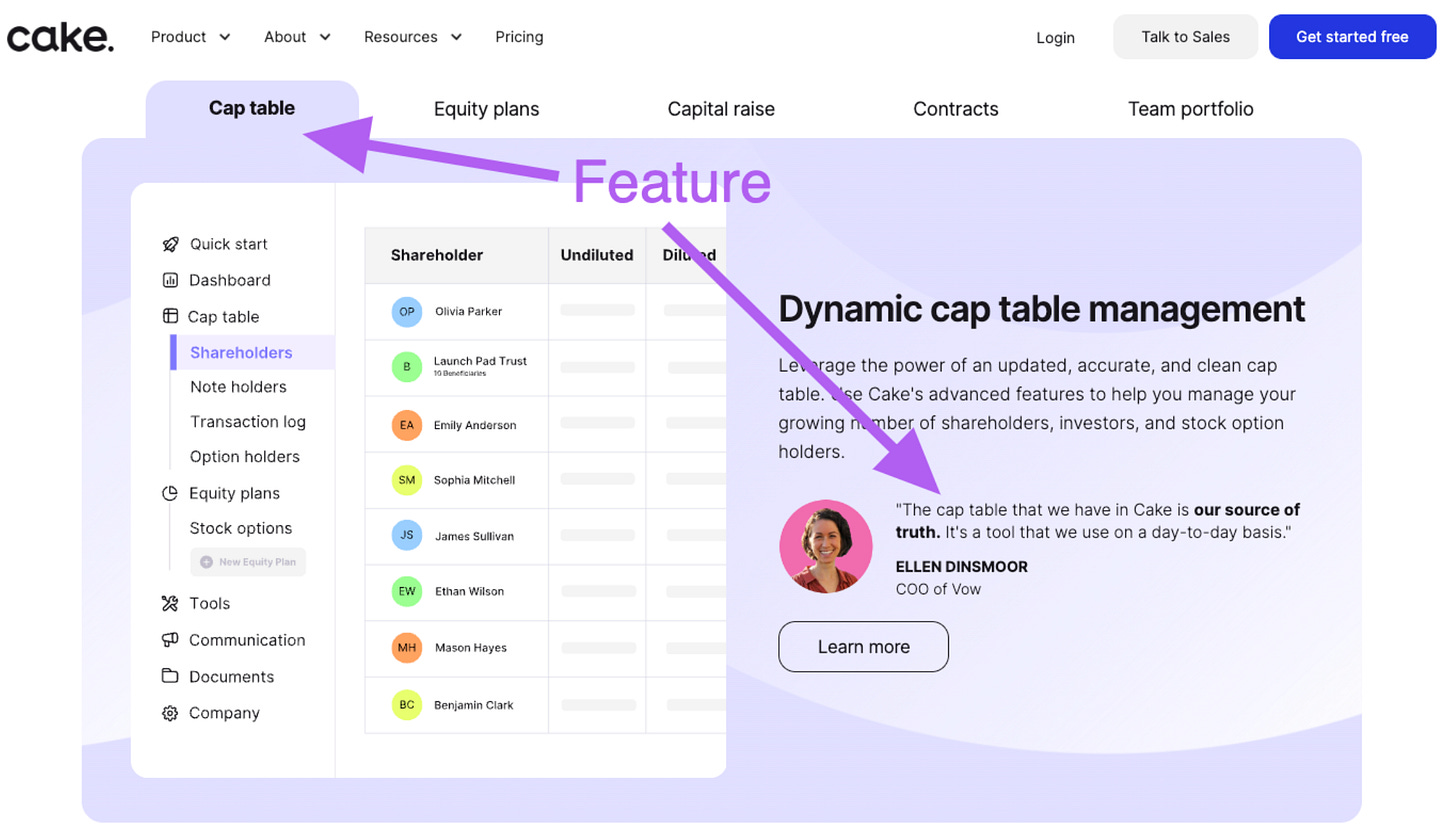Click the Ethan Wilson name
Image resolution: width=1456 pixels, height=835 pixels.
[x=469, y=591]
